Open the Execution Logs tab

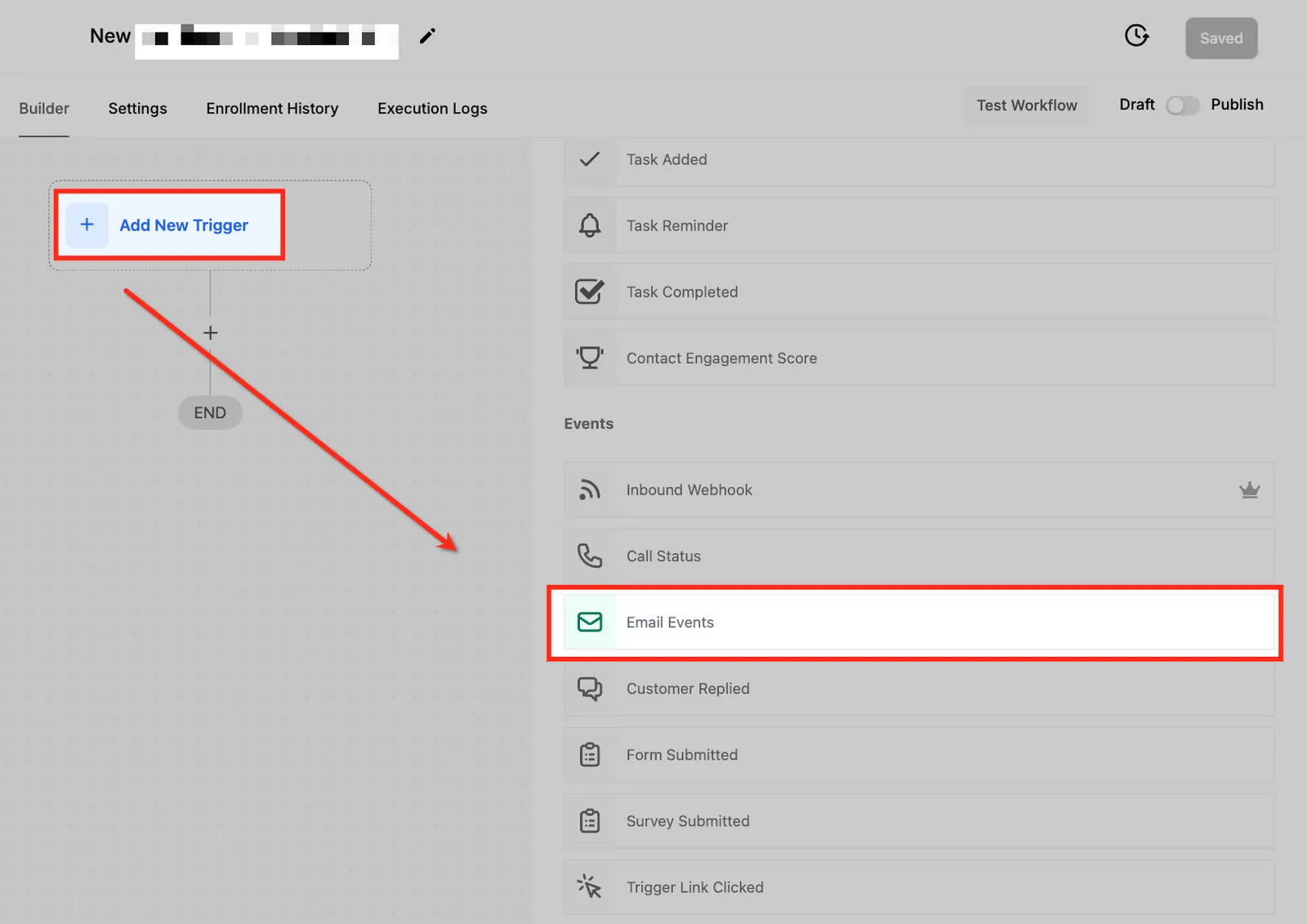coord(432,109)
